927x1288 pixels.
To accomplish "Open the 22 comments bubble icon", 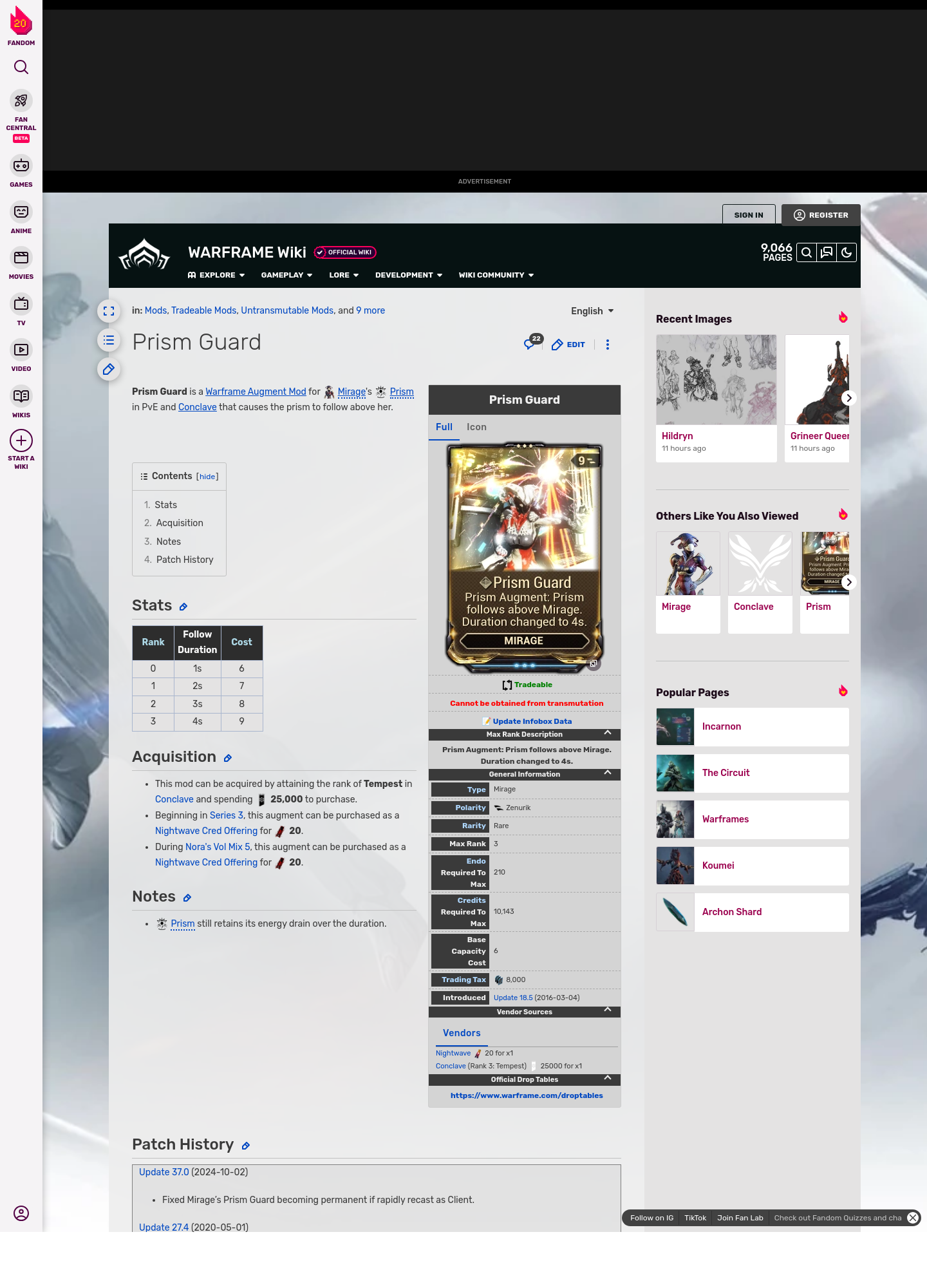I will (x=532, y=342).
